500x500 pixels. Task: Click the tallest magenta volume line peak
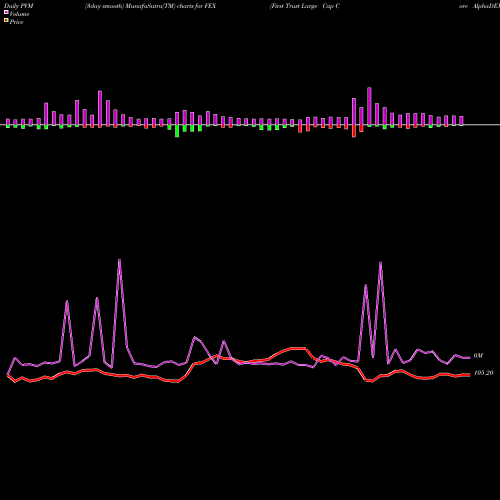(119, 260)
